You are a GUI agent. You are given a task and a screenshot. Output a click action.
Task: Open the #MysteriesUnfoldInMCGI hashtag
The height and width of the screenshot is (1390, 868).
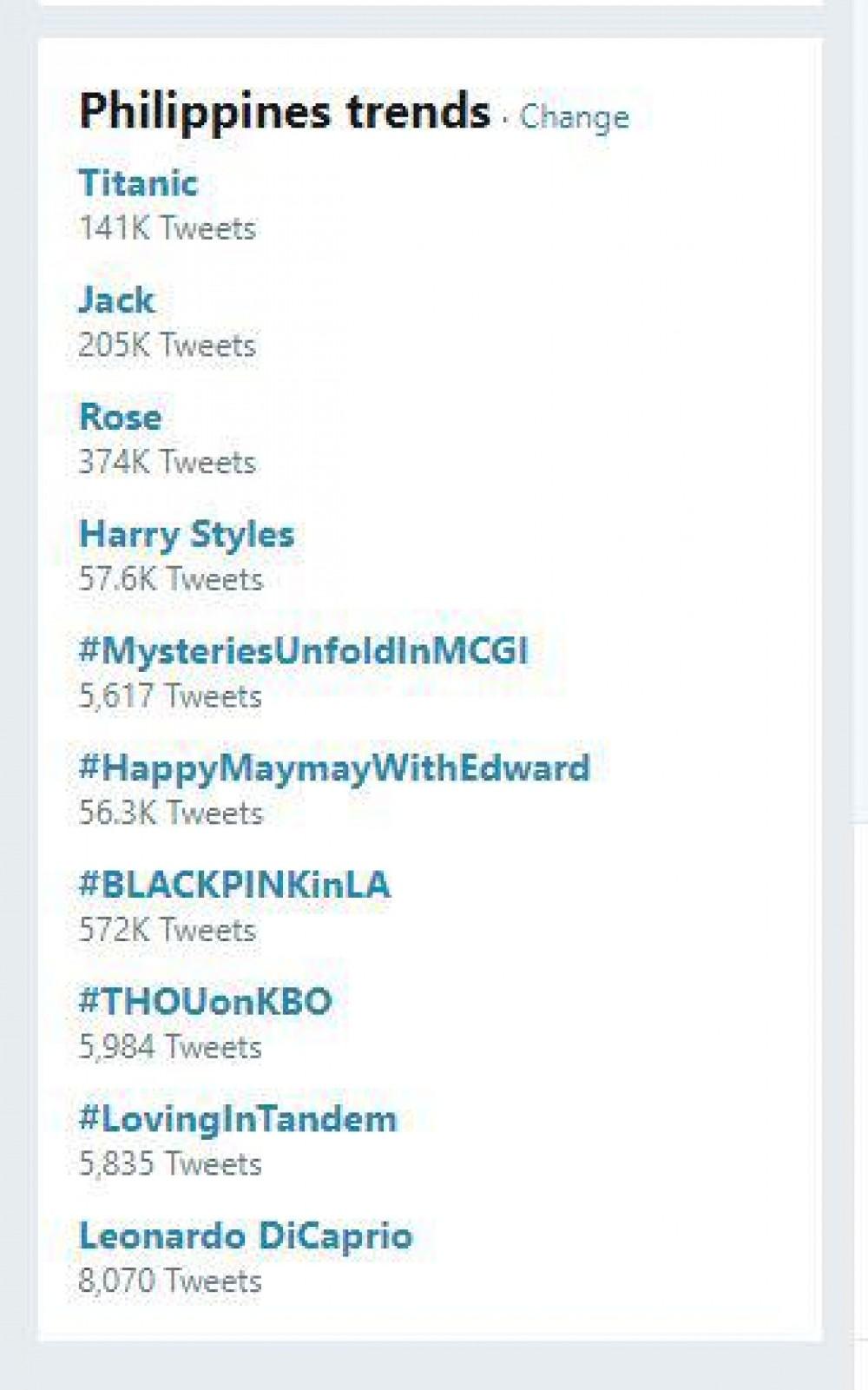[303, 651]
